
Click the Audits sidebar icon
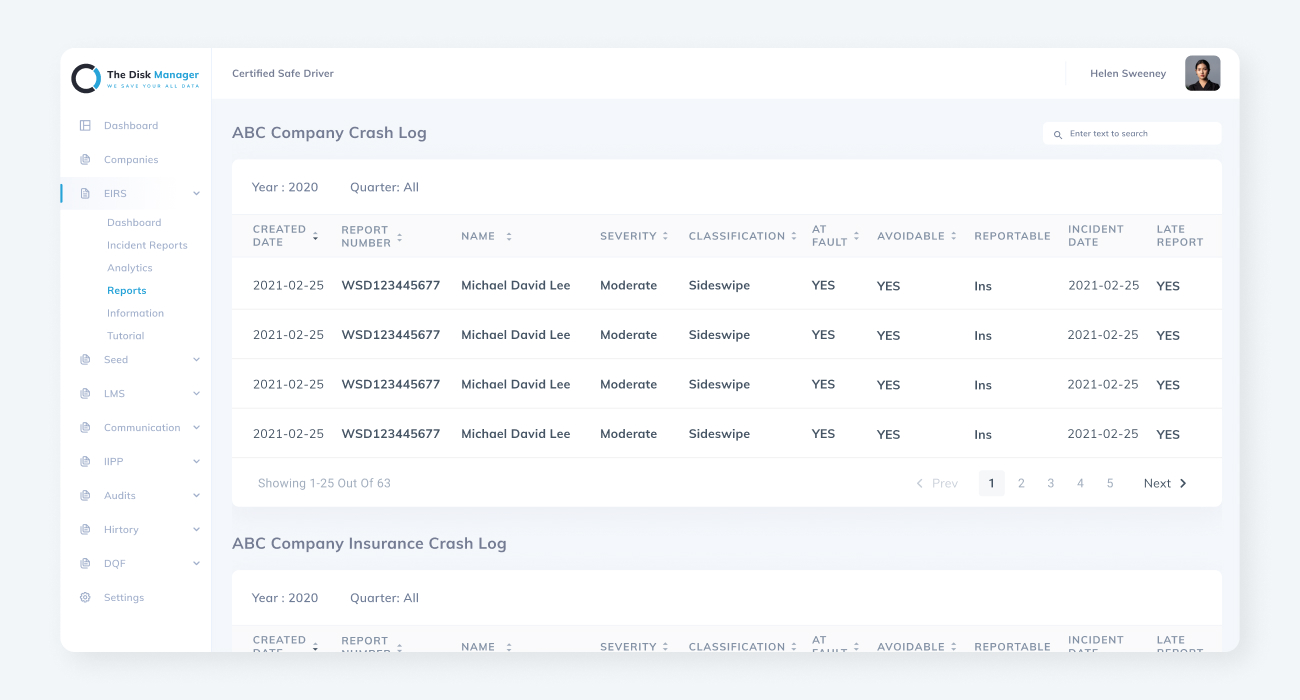[85, 496]
